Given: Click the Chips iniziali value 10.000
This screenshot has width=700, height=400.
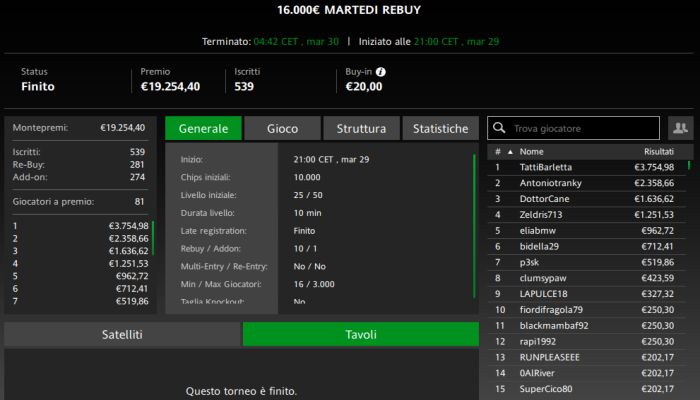Looking at the screenshot, I should (x=307, y=178).
